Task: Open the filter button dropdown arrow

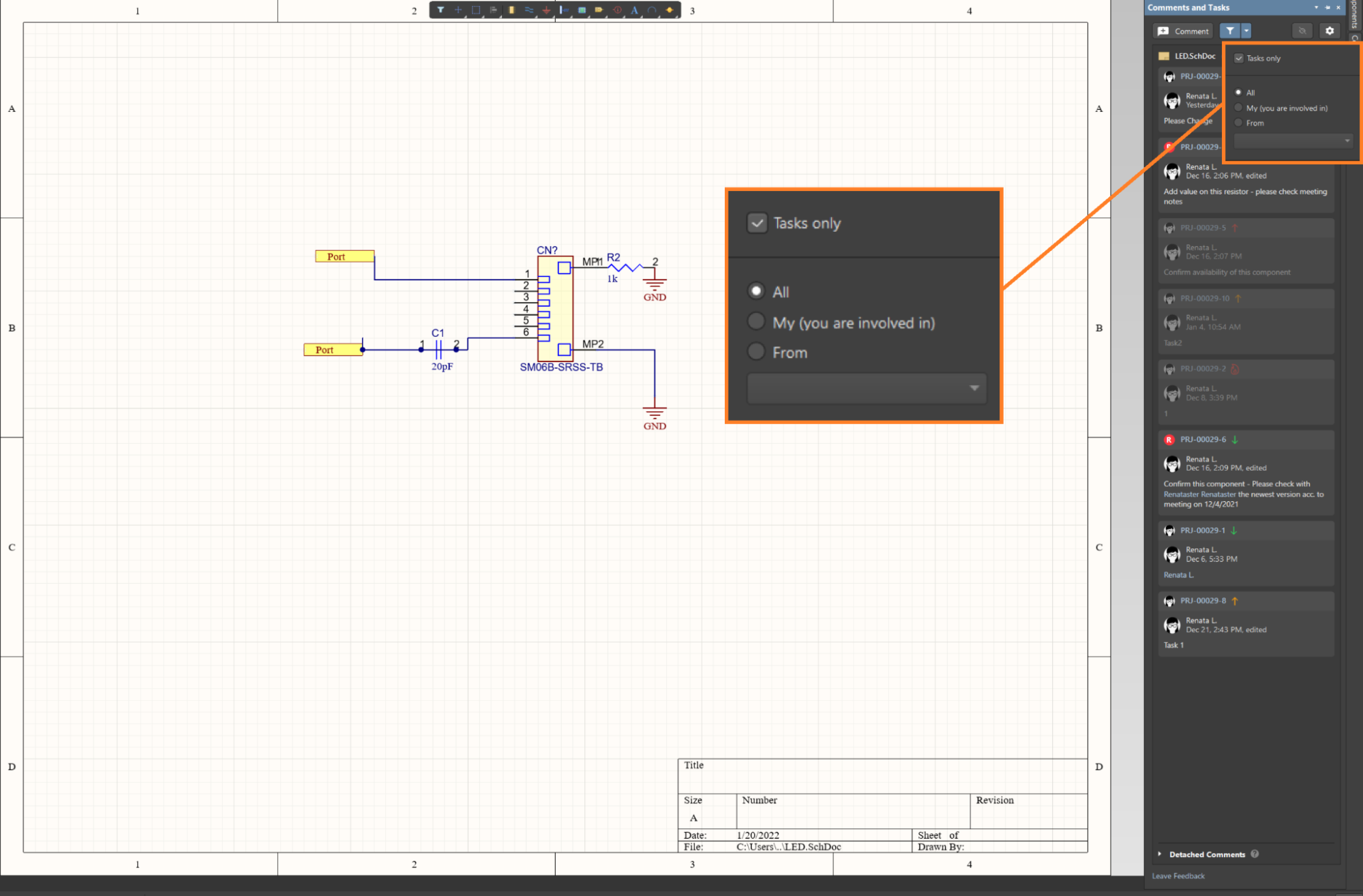Action: click(1246, 31)
